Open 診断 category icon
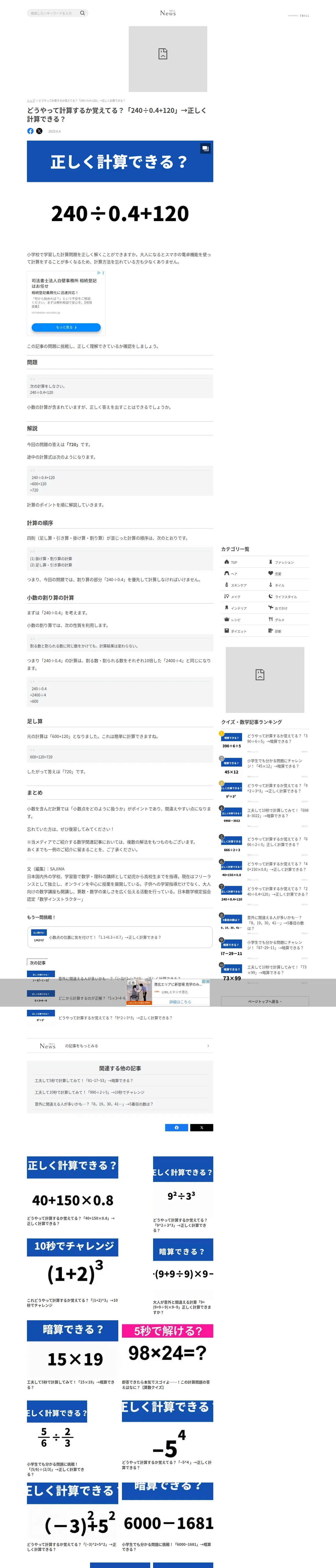The width and height of the screenshot is (336, 1568). tap(271, 631)
